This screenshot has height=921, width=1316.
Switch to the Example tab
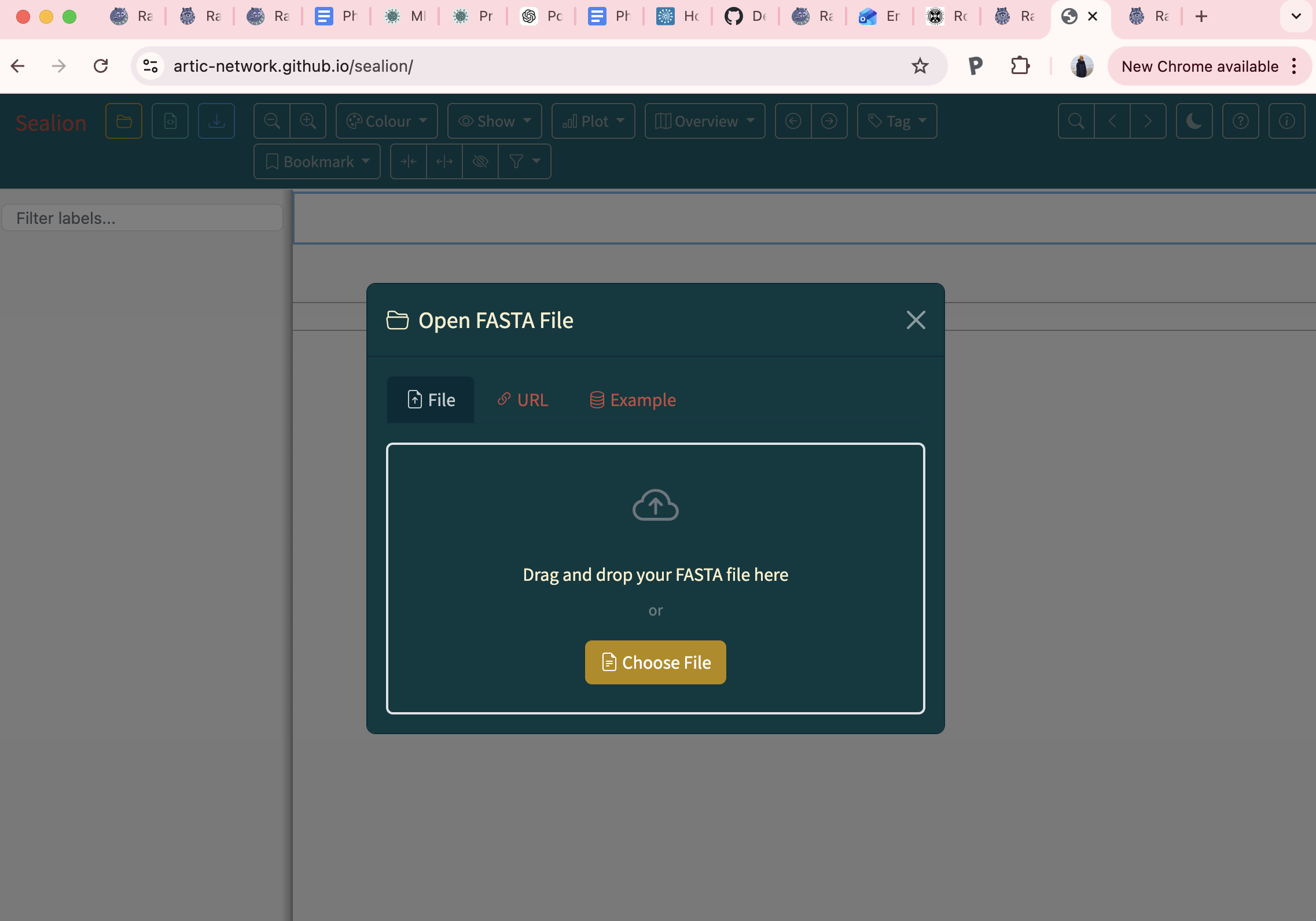(633, 400)
